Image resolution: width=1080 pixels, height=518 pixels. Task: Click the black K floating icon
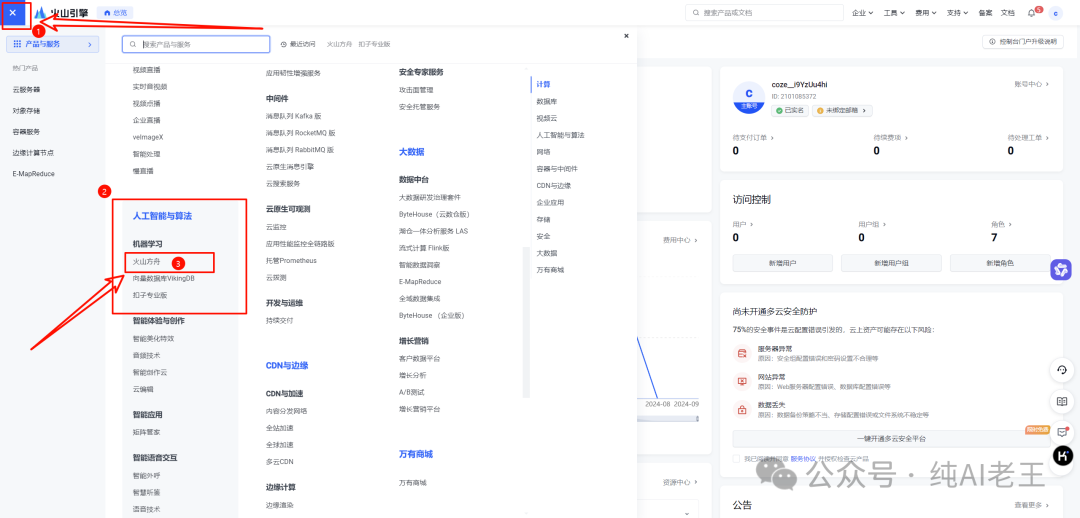[1062, 455]
